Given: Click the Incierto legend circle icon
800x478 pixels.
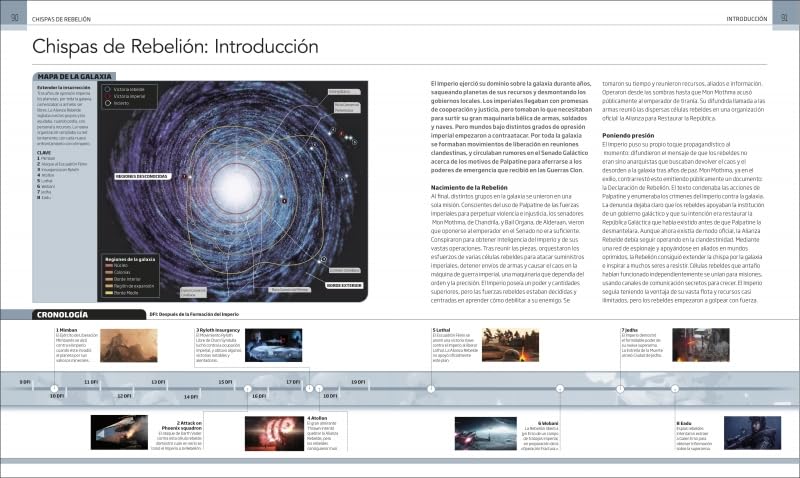Looking at the screenshot, I should point(107,103).
